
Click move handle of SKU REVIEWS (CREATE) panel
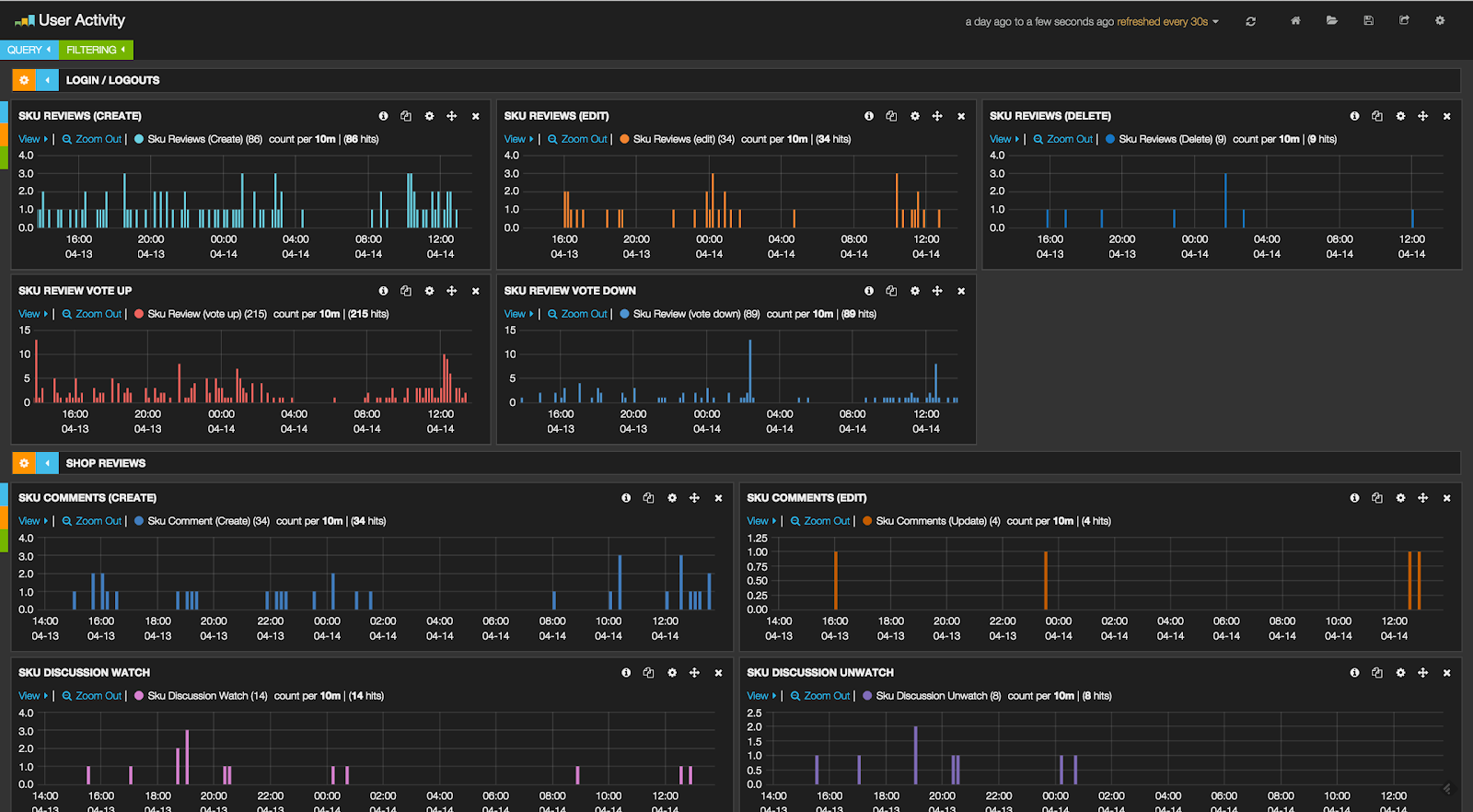coord(452,116)
